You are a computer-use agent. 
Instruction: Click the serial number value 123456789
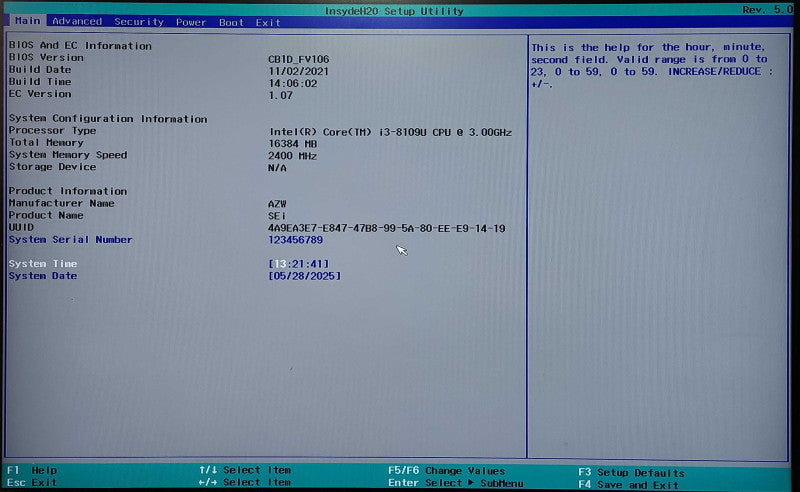[x=295, y=240]
